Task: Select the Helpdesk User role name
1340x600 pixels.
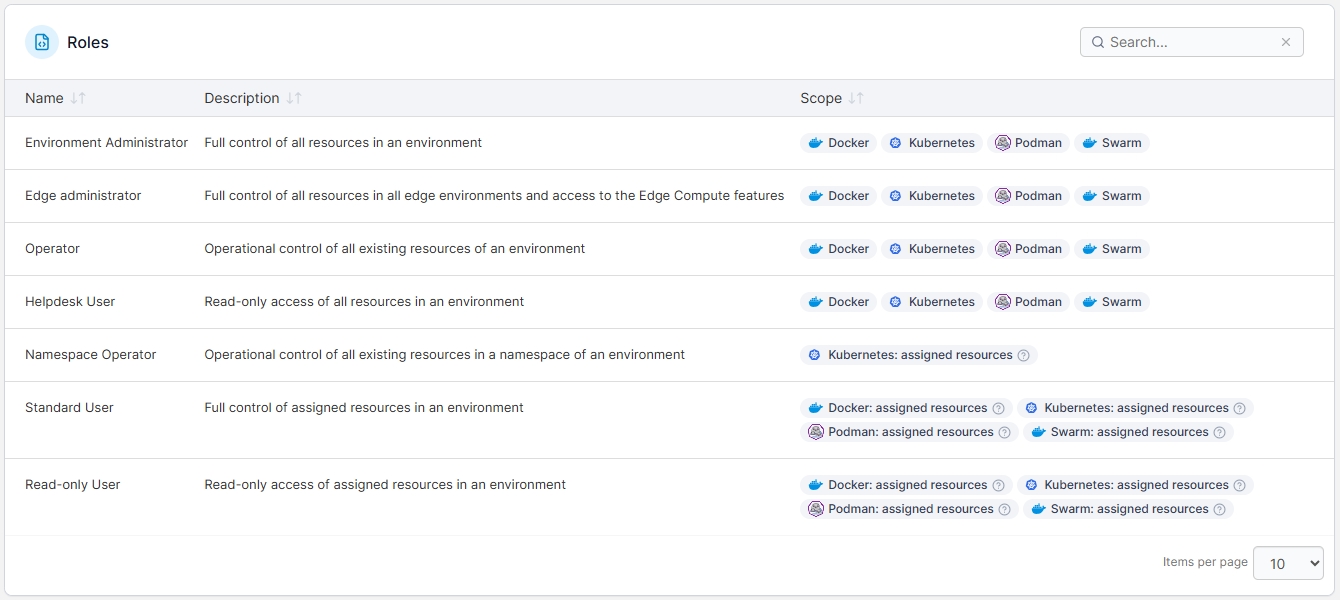Action: (70, 302)
